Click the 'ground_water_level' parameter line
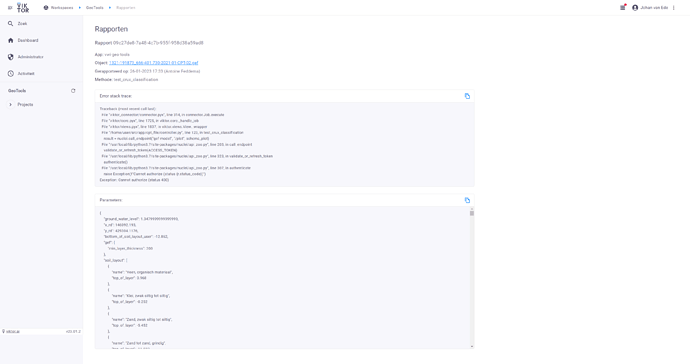 pos(141,219)
